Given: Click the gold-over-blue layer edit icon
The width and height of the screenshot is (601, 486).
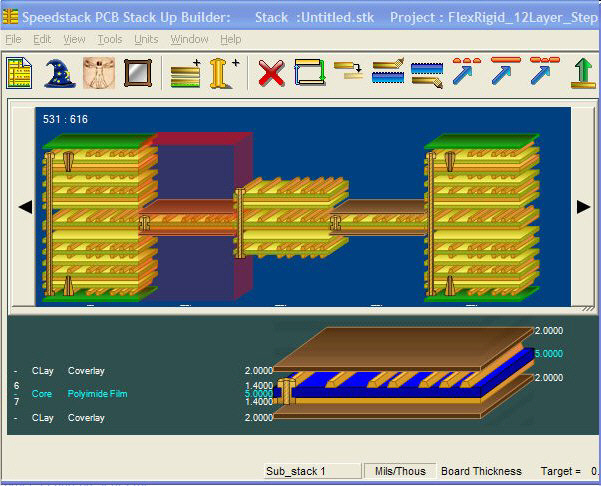Looking at the screenshot, I should pyautogui.click(x=388, y=71).
